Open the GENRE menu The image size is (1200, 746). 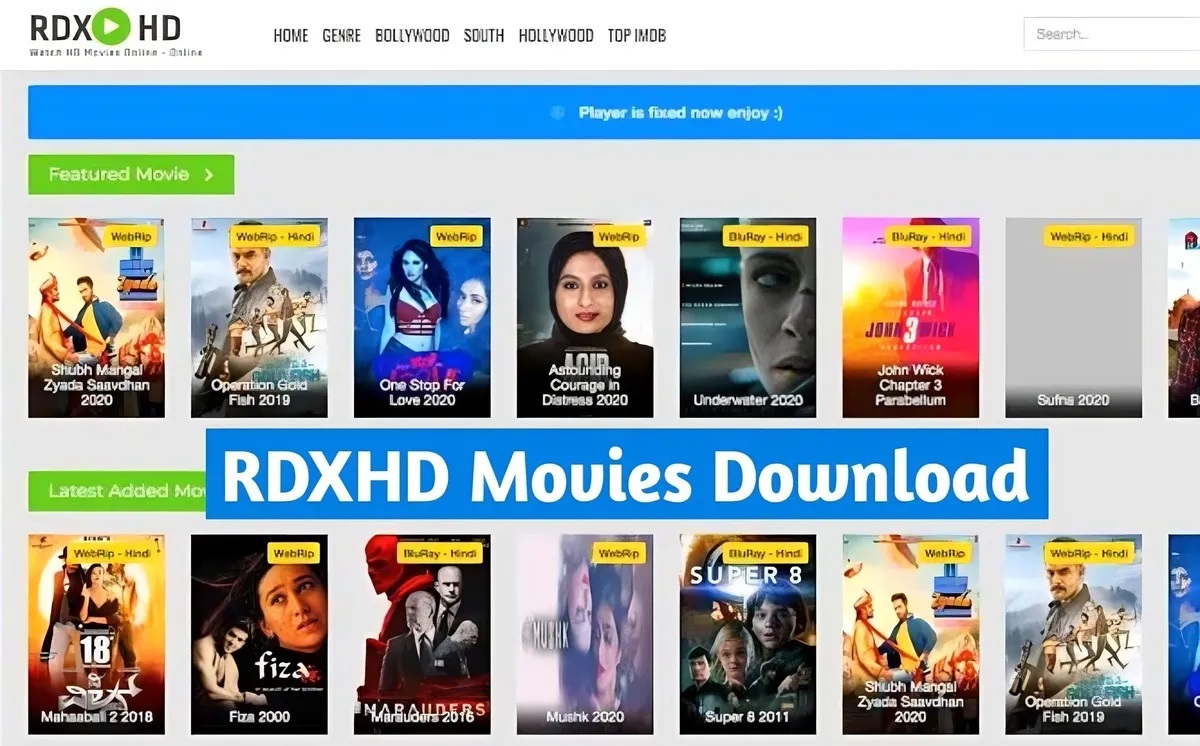pyautogui.click(x=342, y=36)
